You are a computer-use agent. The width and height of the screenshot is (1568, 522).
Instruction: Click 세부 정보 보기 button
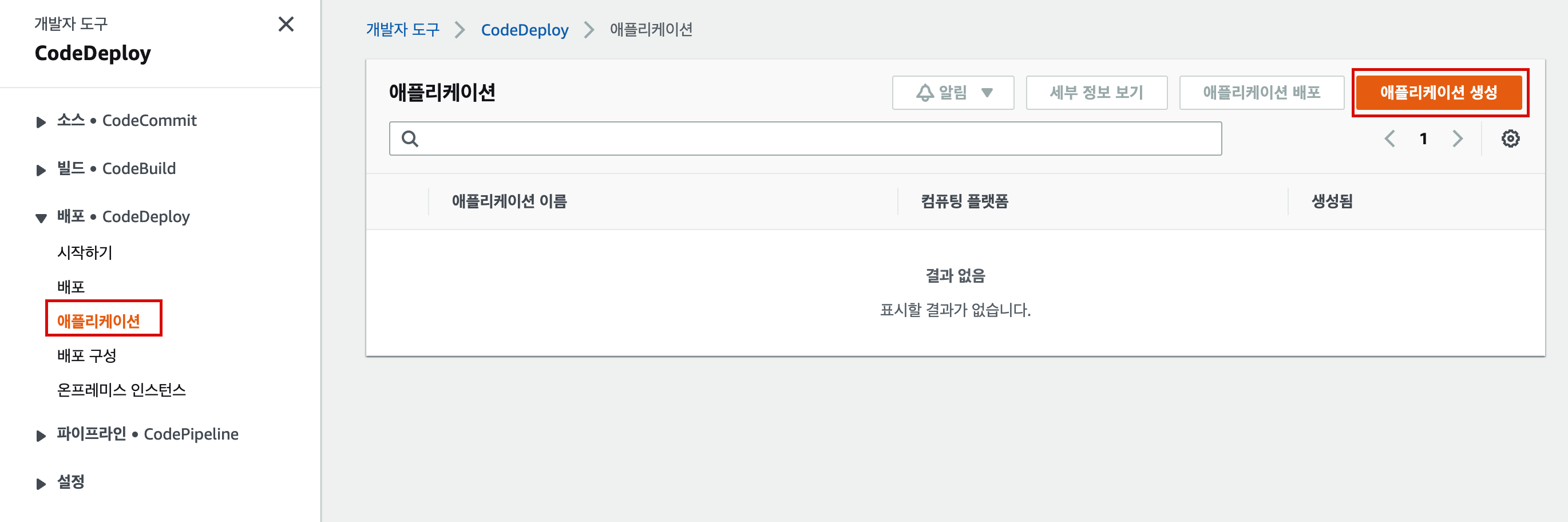[x=1096, y=93]
